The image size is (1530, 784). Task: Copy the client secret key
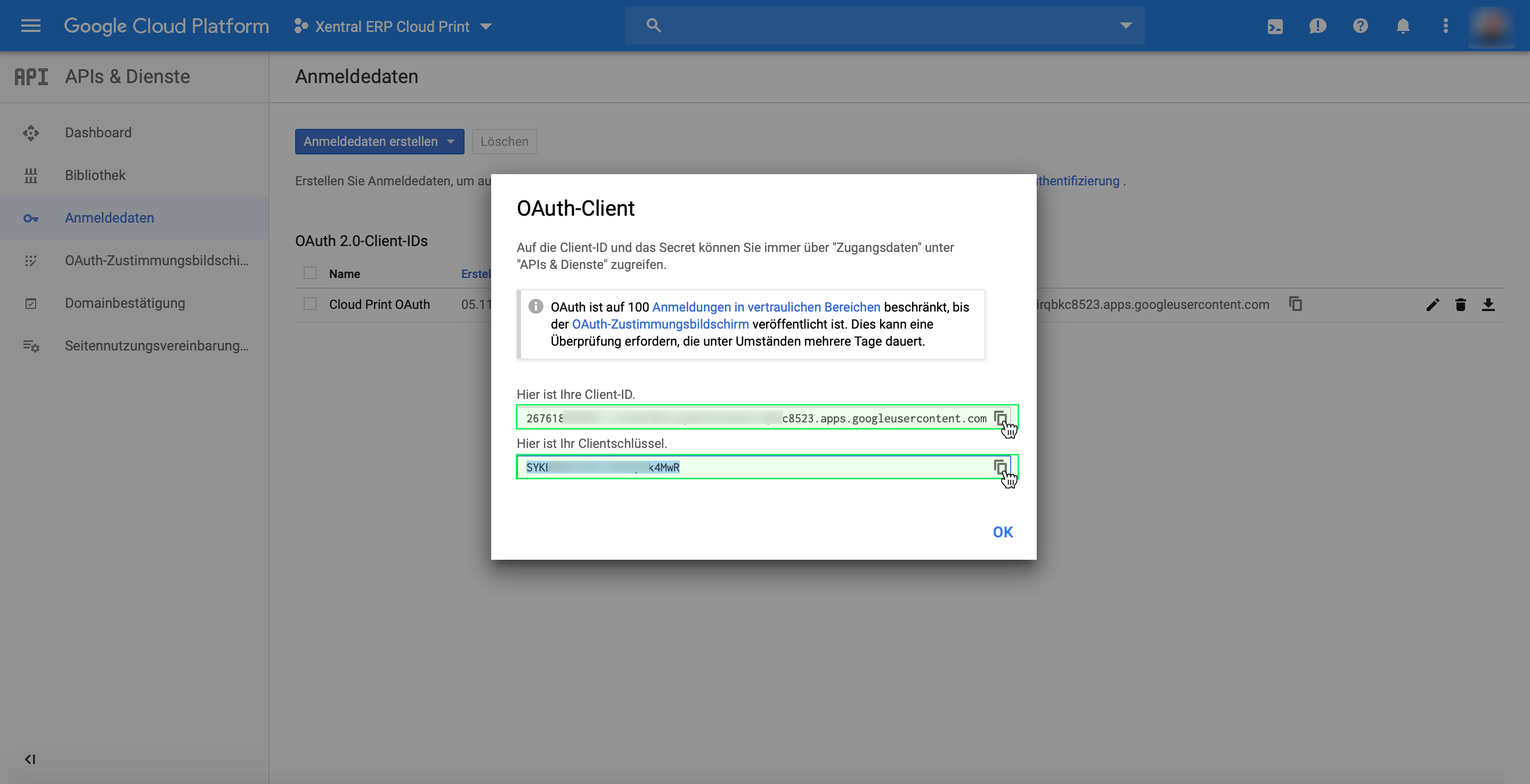coord(1000,467)
